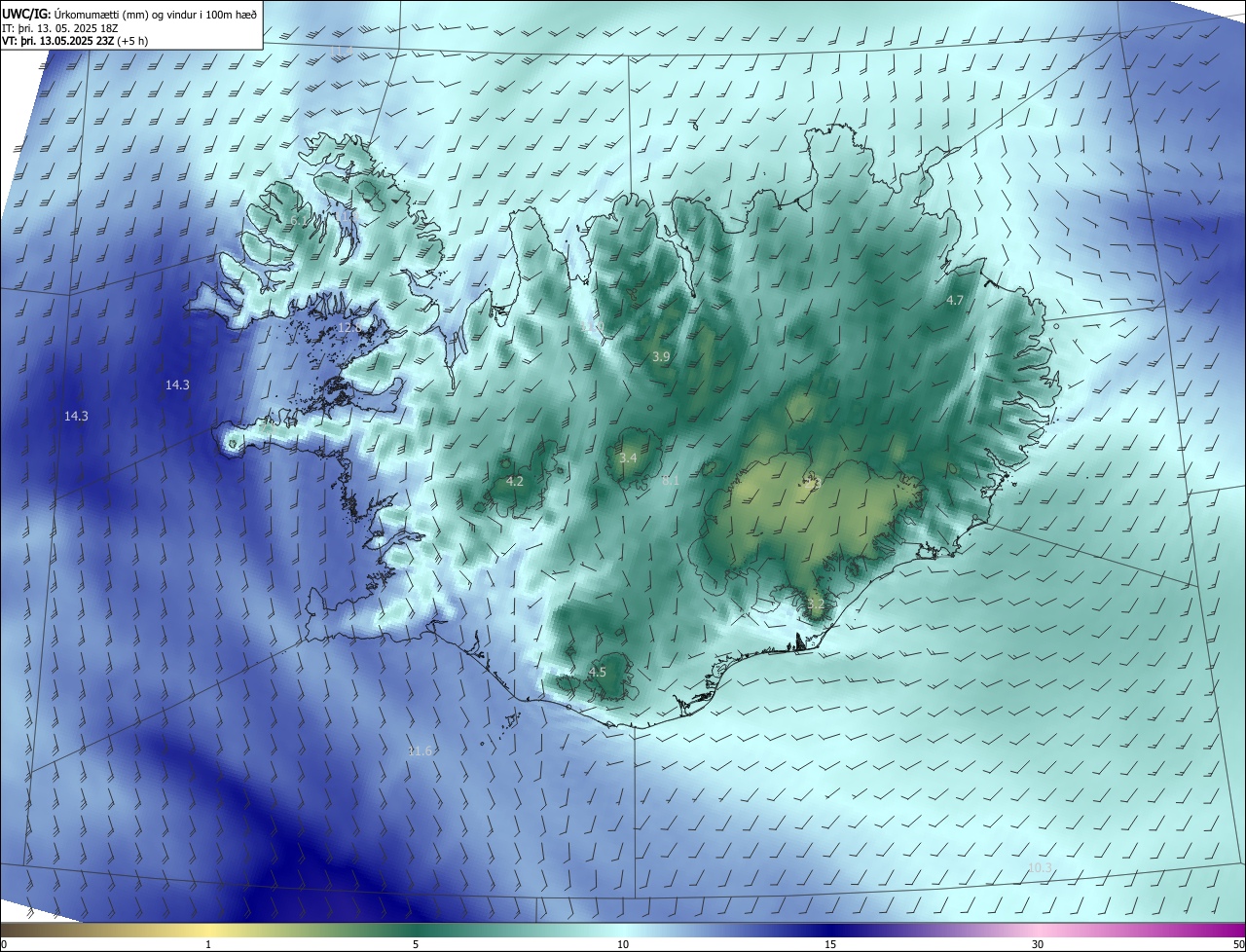Click the 8.1 value on the map

671,481
